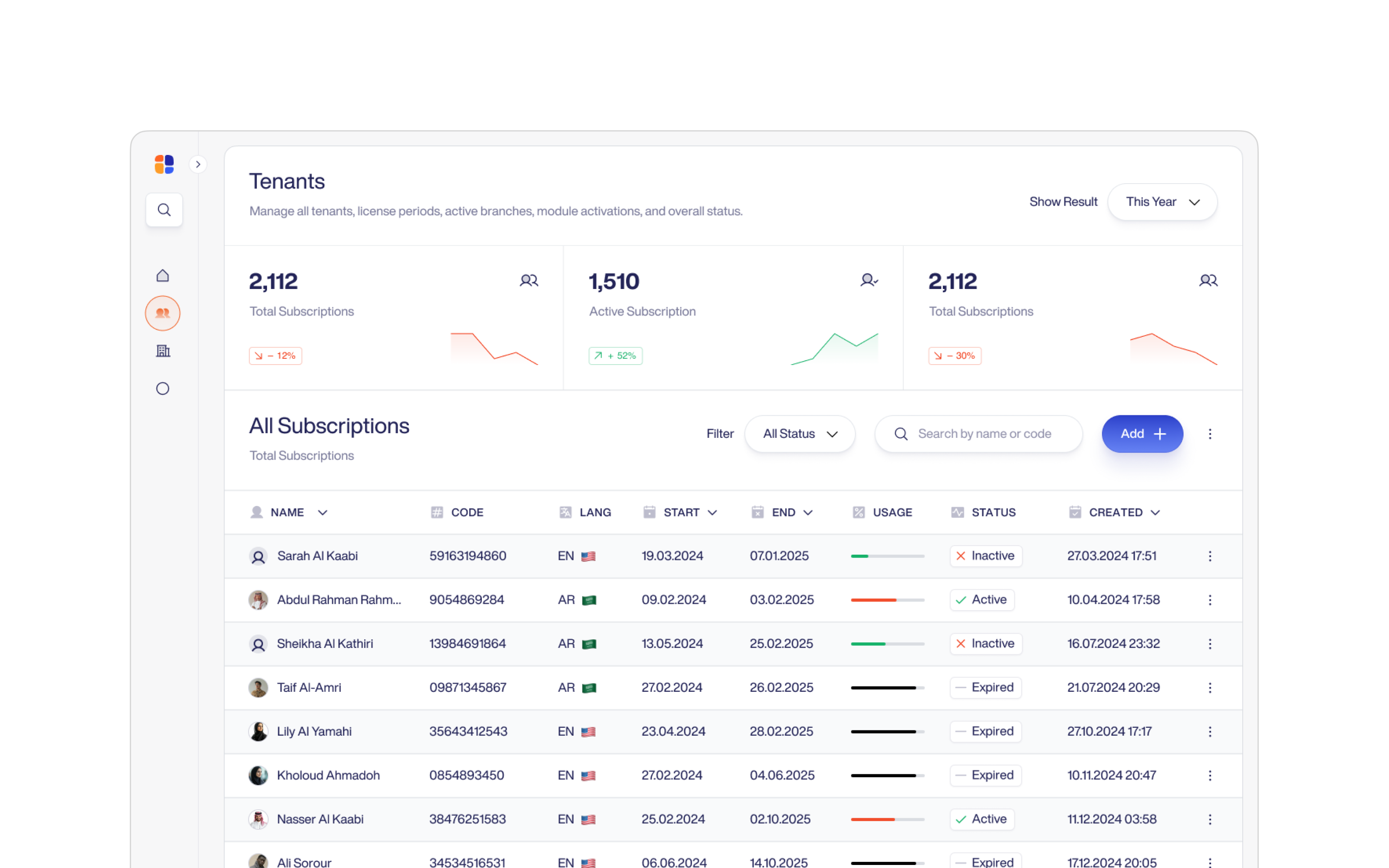The height and width of the screenshot is (868, 1389).
Task: Open the Tenants users icon in sidebar
Action: click(x=163, y=313)
